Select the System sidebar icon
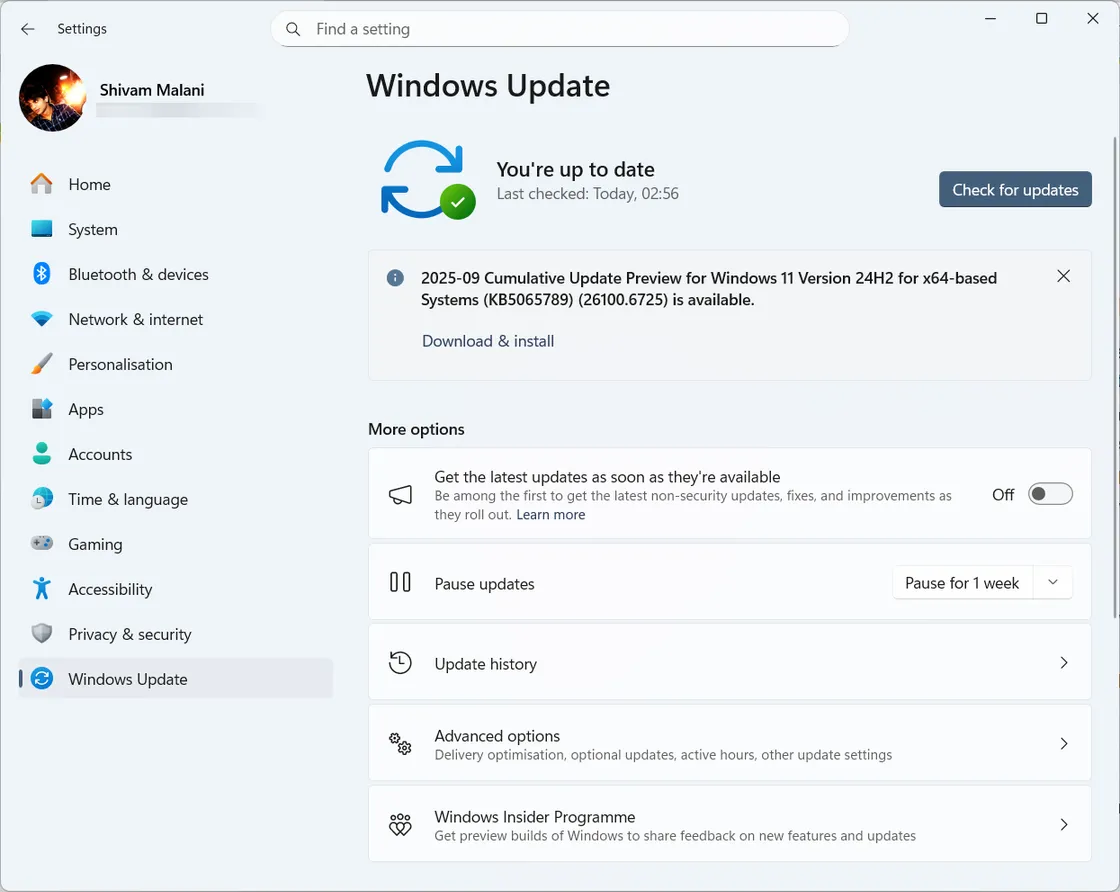1120x892 pixels. click(41, 229)
